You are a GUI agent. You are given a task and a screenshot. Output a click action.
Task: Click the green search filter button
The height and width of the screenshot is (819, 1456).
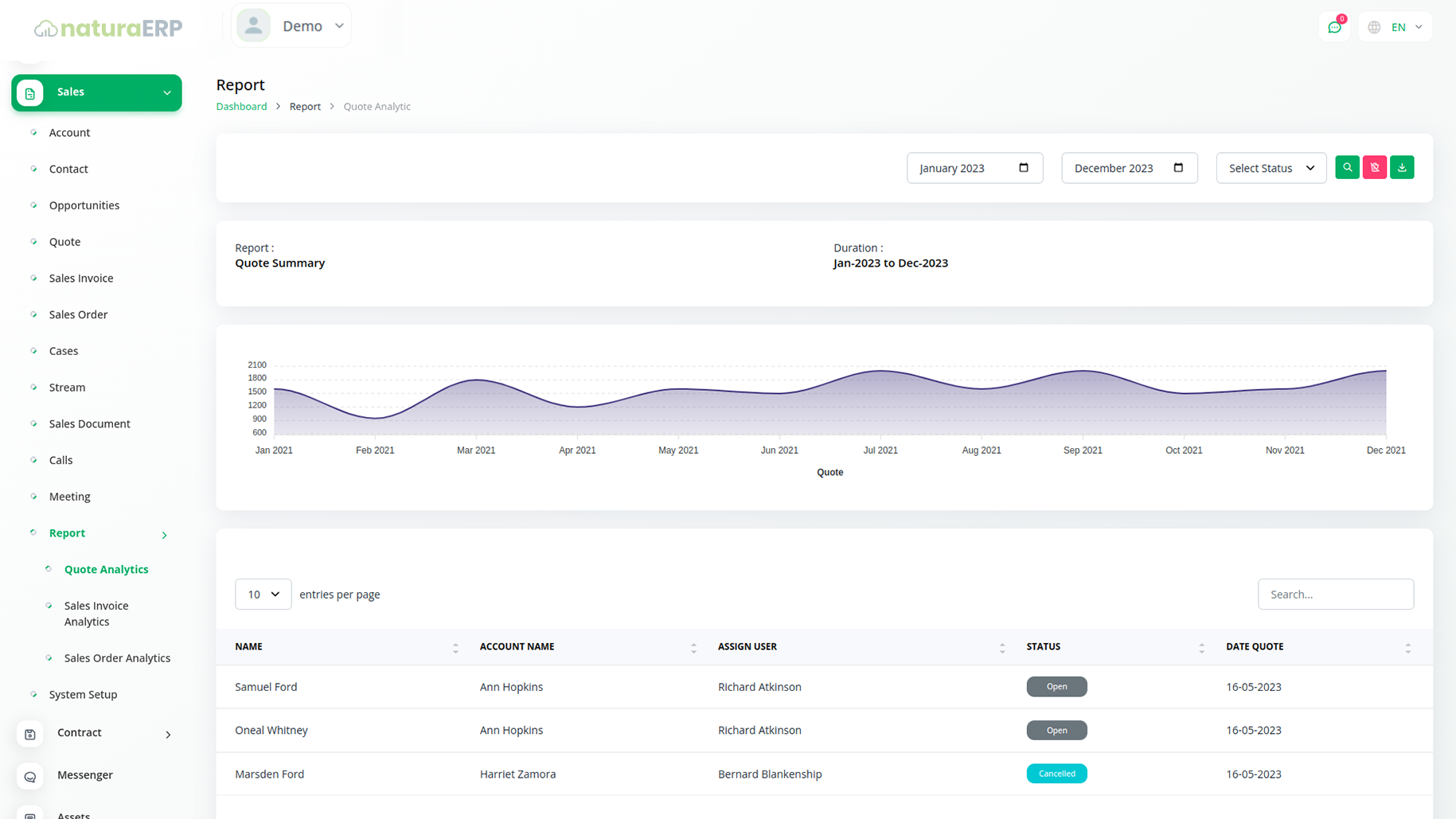point(1347,167)
